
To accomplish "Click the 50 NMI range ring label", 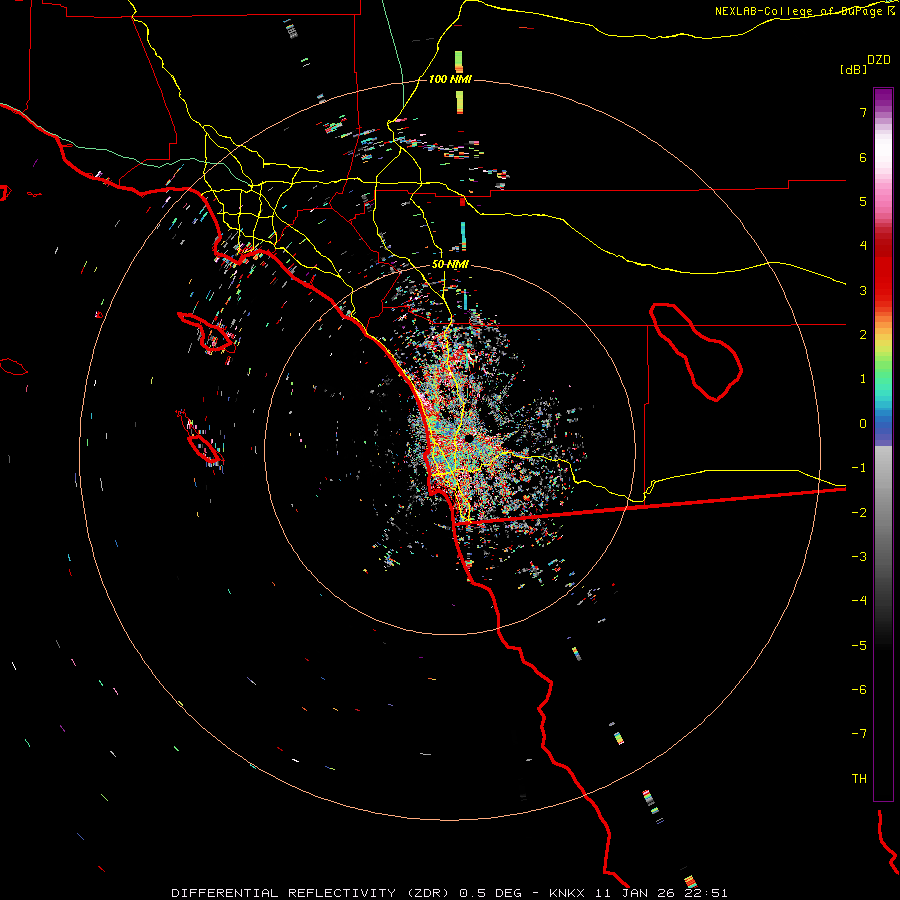I will [450, 265].
